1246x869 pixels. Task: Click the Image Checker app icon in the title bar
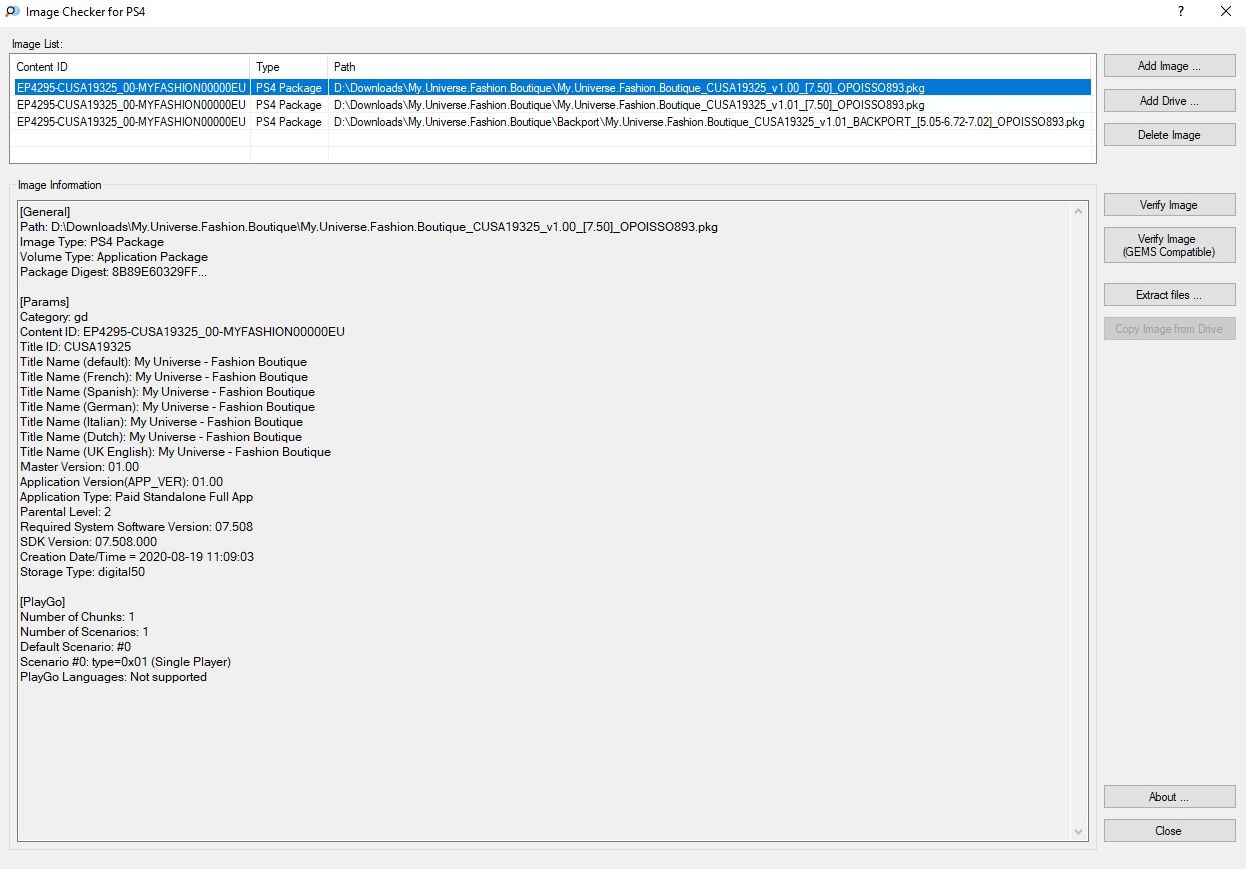coord(11,12)
